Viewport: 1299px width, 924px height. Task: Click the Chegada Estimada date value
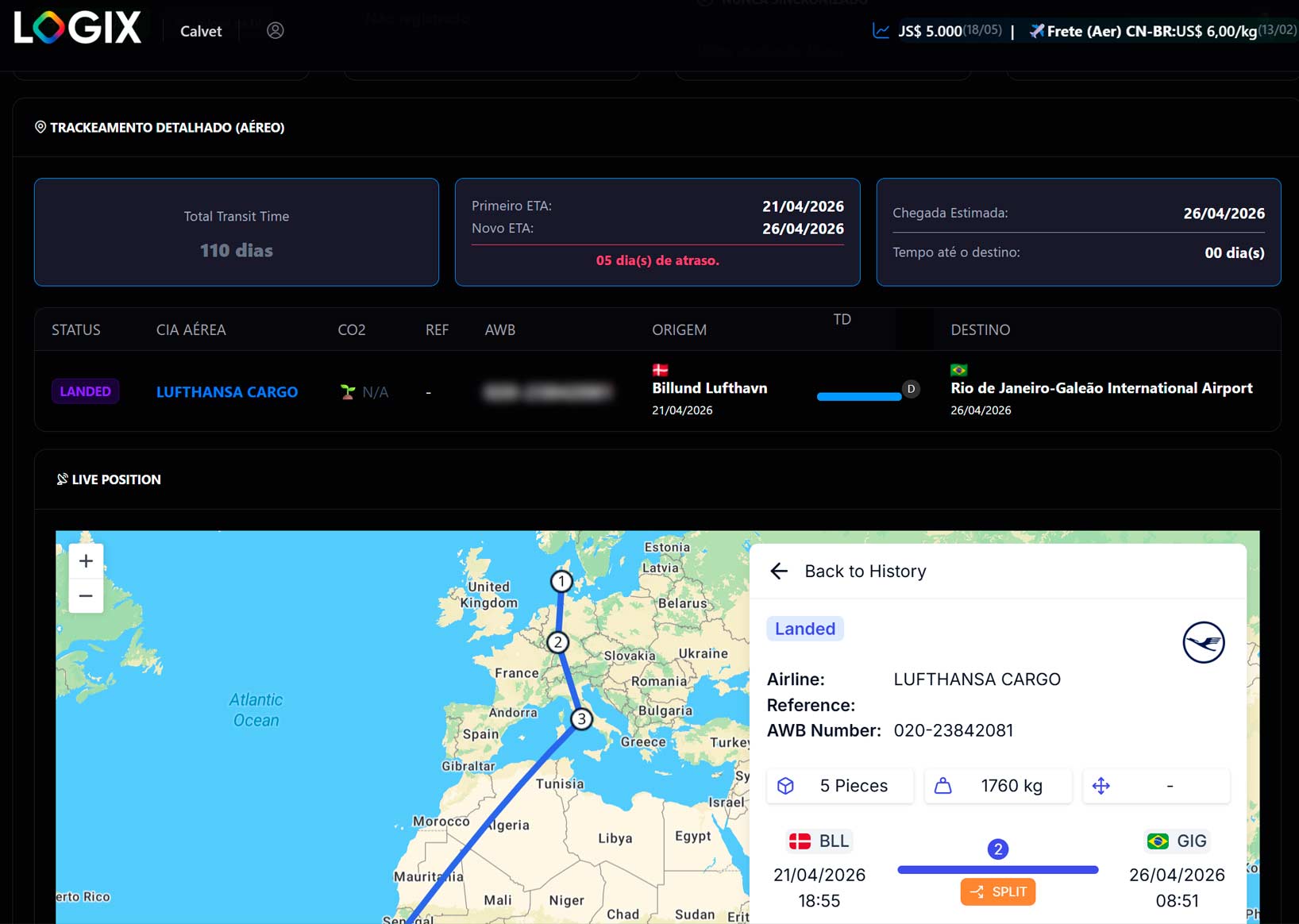click(x=1224, y=213)
